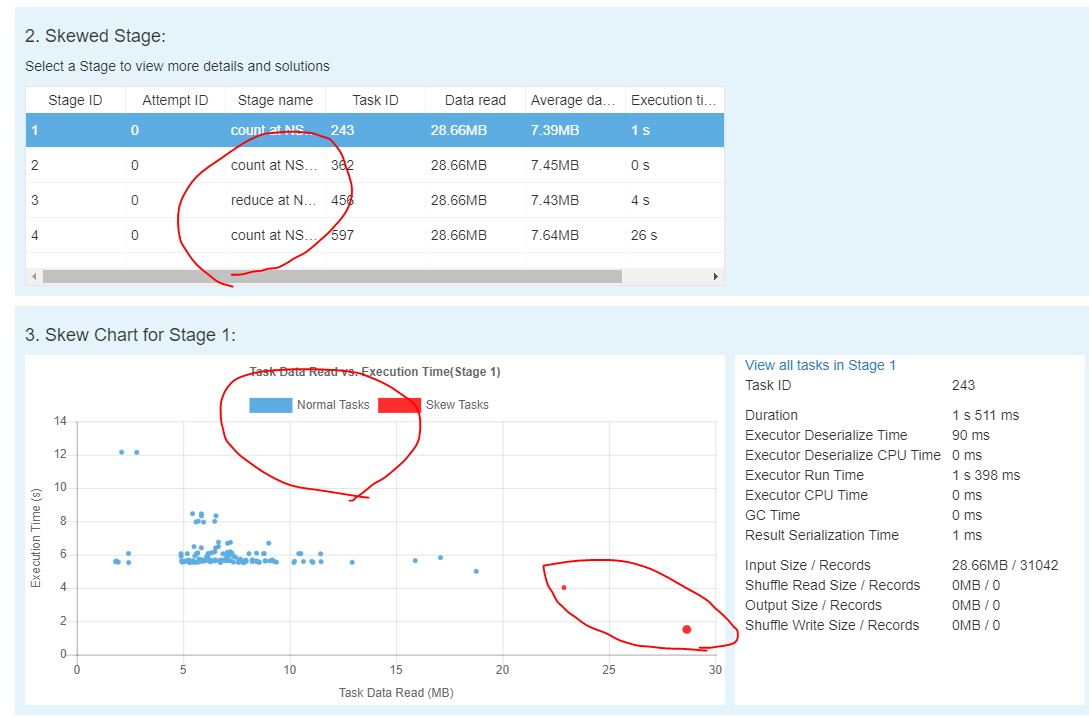Select the stage row with Stage ID 4

coord(375,235)
